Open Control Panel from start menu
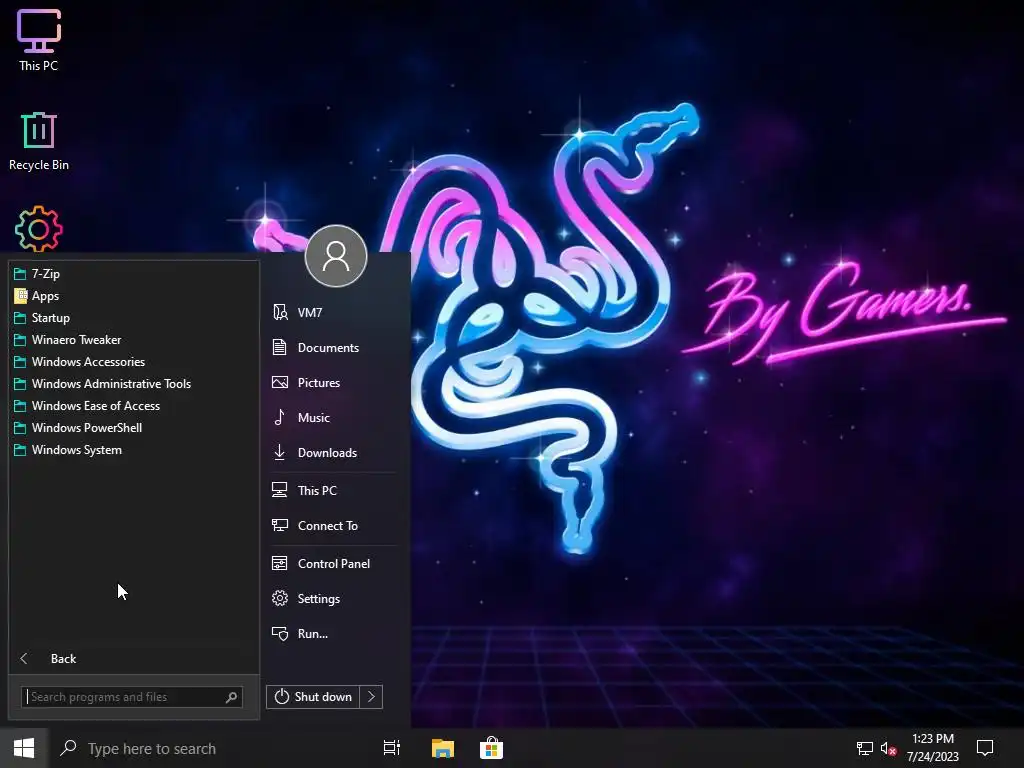1024x768 pixels. [x=332, y=564]
